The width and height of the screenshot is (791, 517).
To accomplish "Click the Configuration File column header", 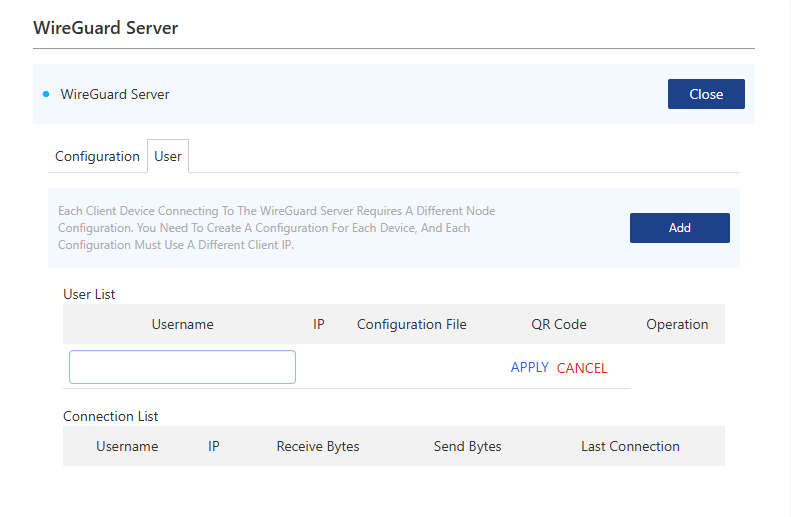I will (x=412, y=324).
